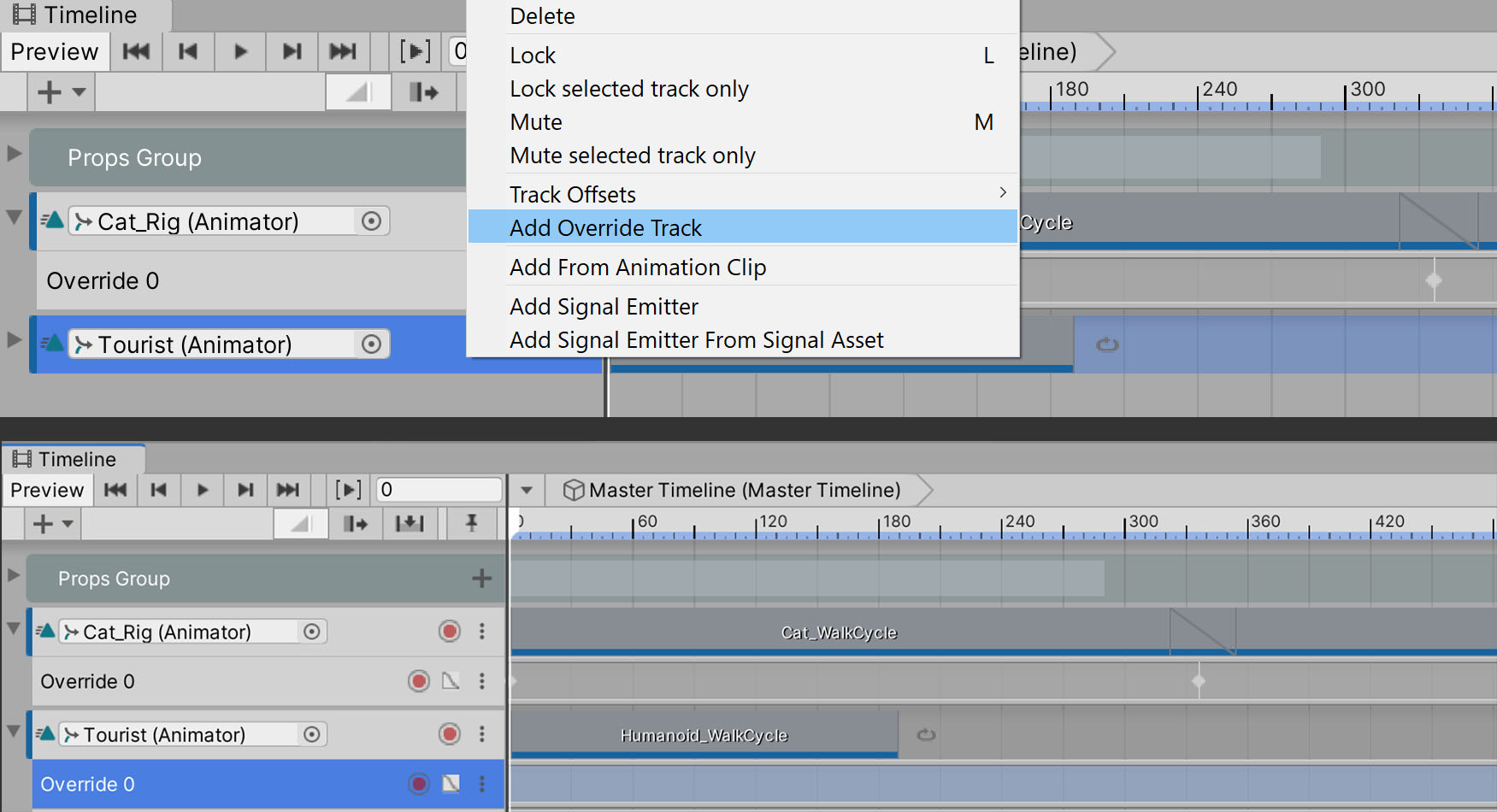This screenshot has height=812, width=1497.
Task: Switch to the lower Timeline tab
Action: (x=74, y=459)
